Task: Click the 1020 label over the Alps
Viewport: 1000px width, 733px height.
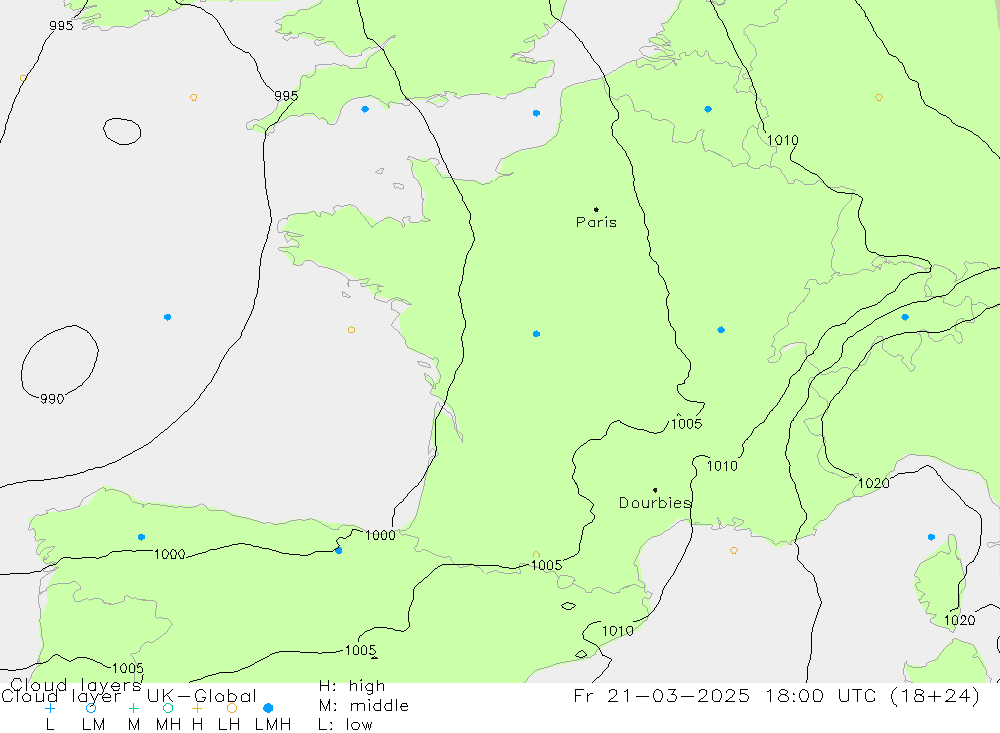Action: click(874, 484)
